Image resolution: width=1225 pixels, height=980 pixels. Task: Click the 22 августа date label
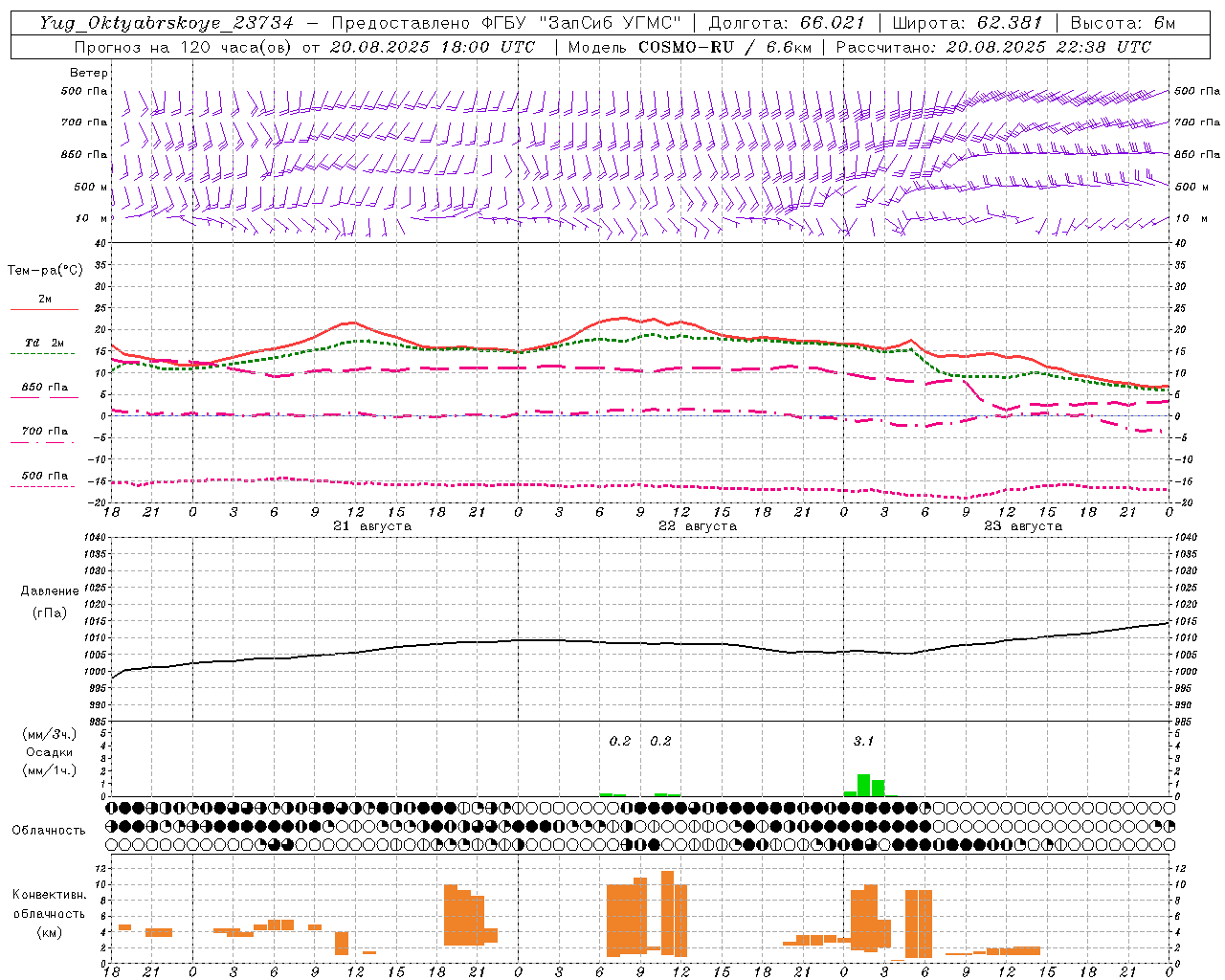coord(698,526)
